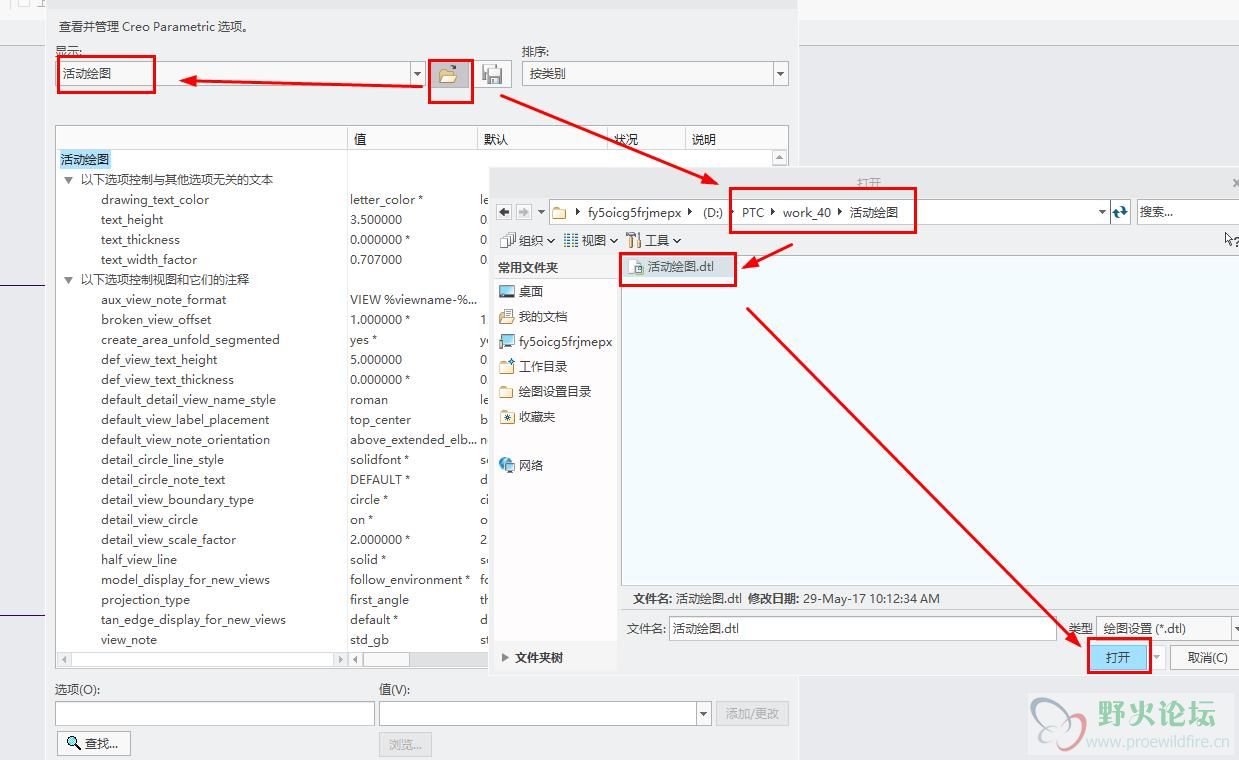Screen dimensions: 1239x760
Task: Click PTC in the path breadcrumb
Action: [752, 212]
